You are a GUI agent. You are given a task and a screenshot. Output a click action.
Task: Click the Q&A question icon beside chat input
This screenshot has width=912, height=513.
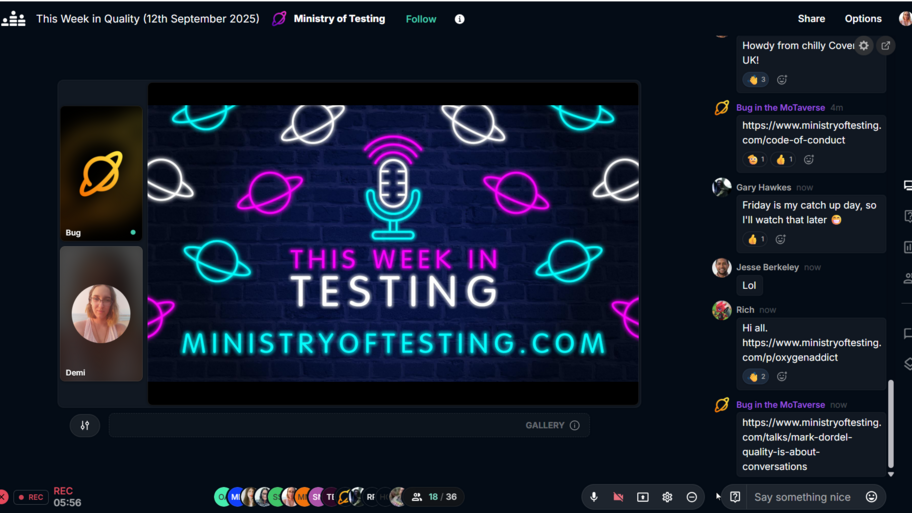pos(735,497)
